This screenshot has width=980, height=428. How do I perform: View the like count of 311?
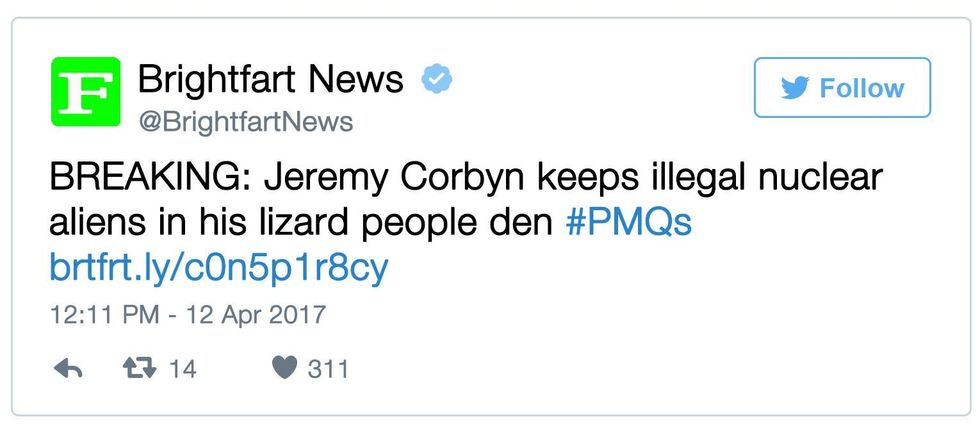coord(328,369)
